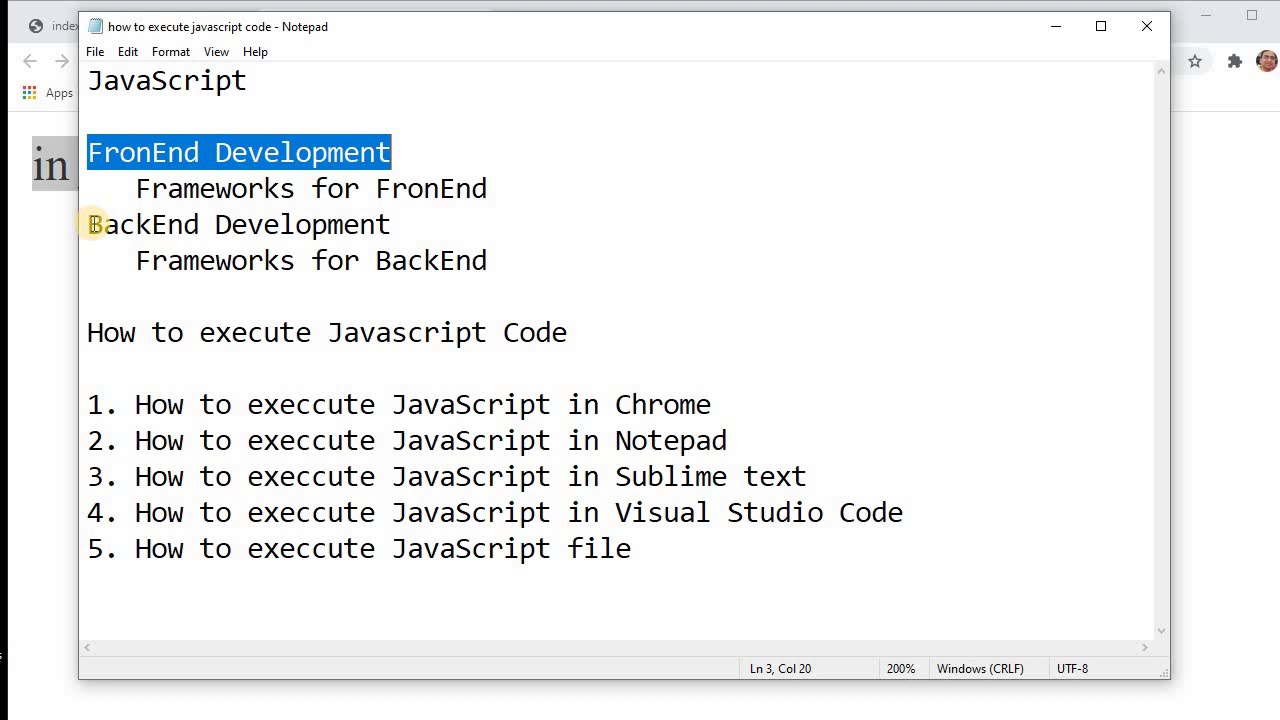
Task: Click the UTF-8 encoding indicator
Action: 1072,668
